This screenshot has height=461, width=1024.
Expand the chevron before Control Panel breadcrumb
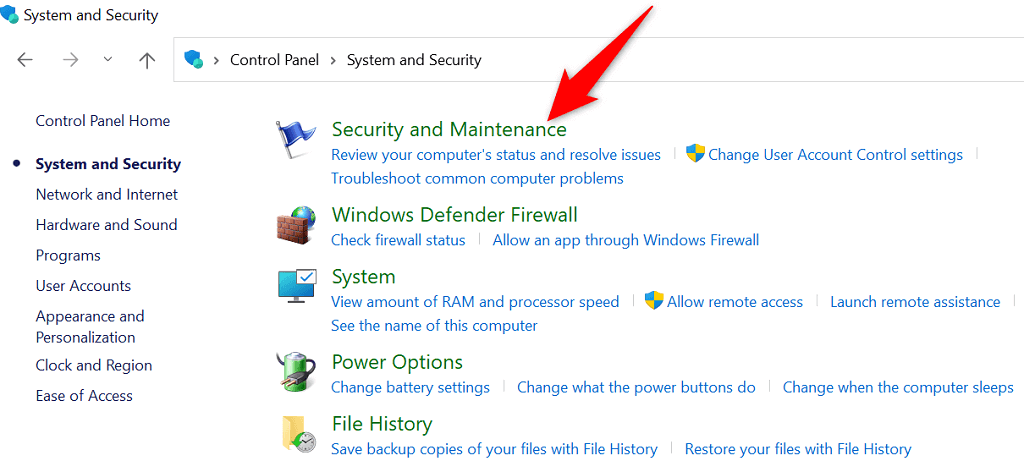coord(216,60)
